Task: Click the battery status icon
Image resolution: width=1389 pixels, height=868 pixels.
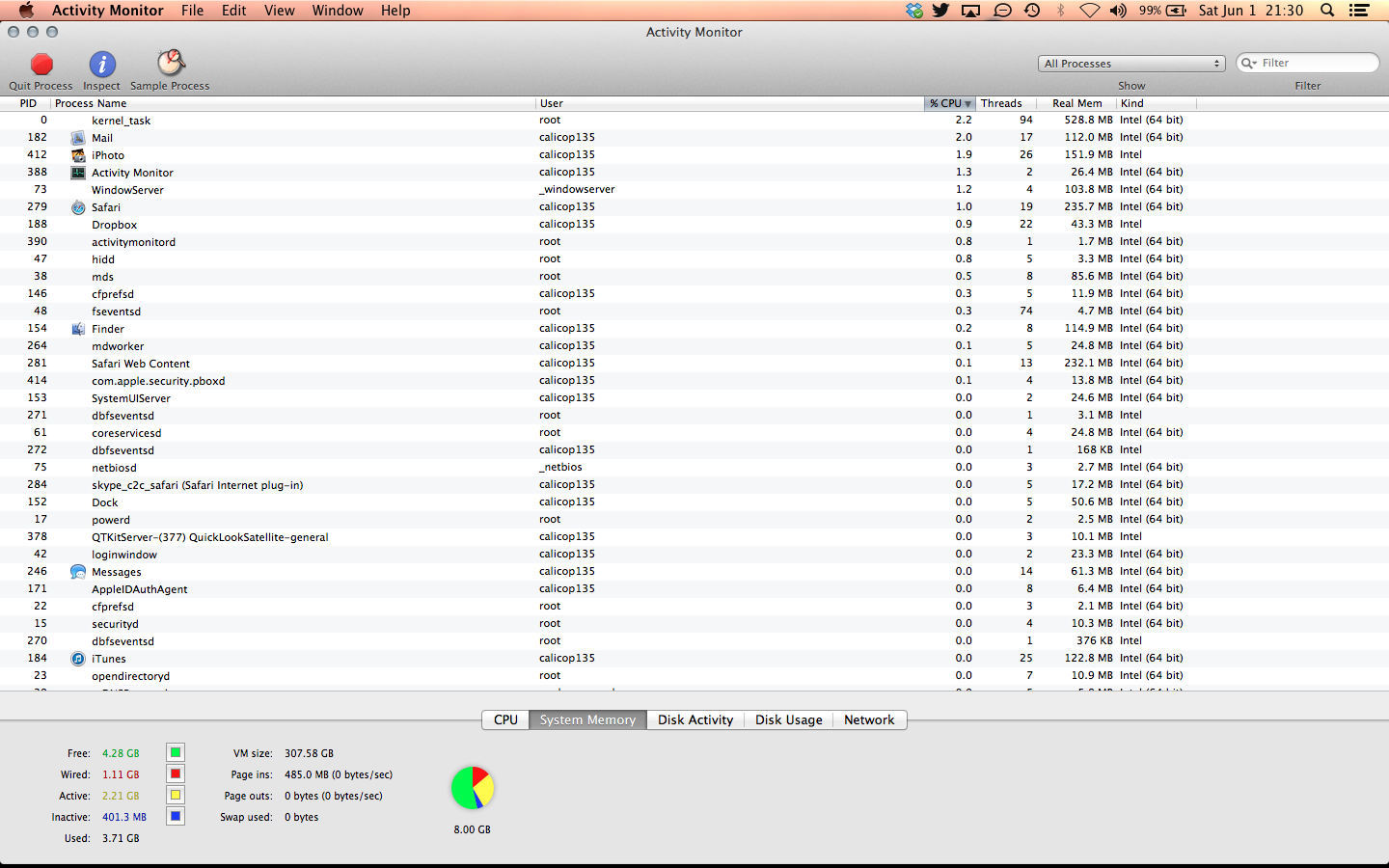Action: 1177,10
